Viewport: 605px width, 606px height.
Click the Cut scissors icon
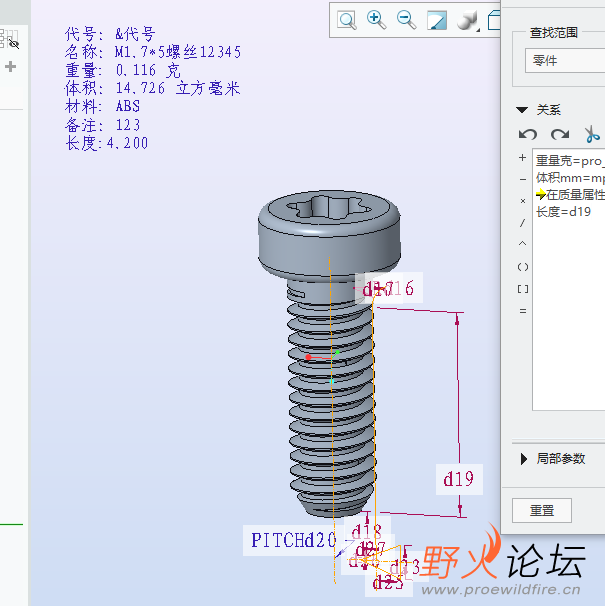(592, 134)
